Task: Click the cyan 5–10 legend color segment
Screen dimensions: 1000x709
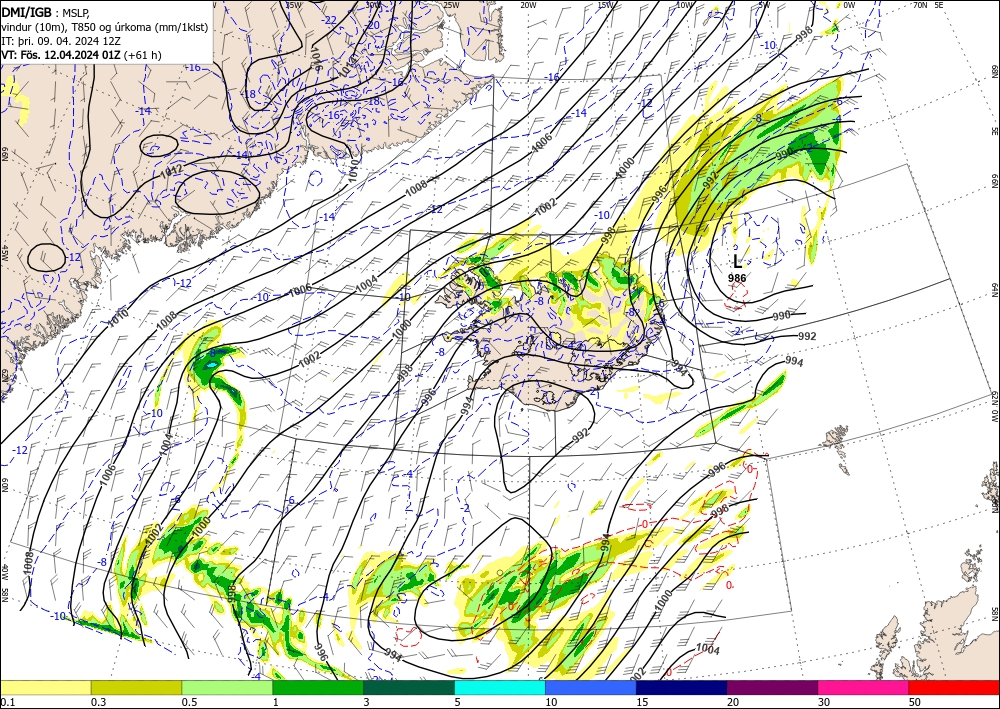Action: tap(500, 687)
